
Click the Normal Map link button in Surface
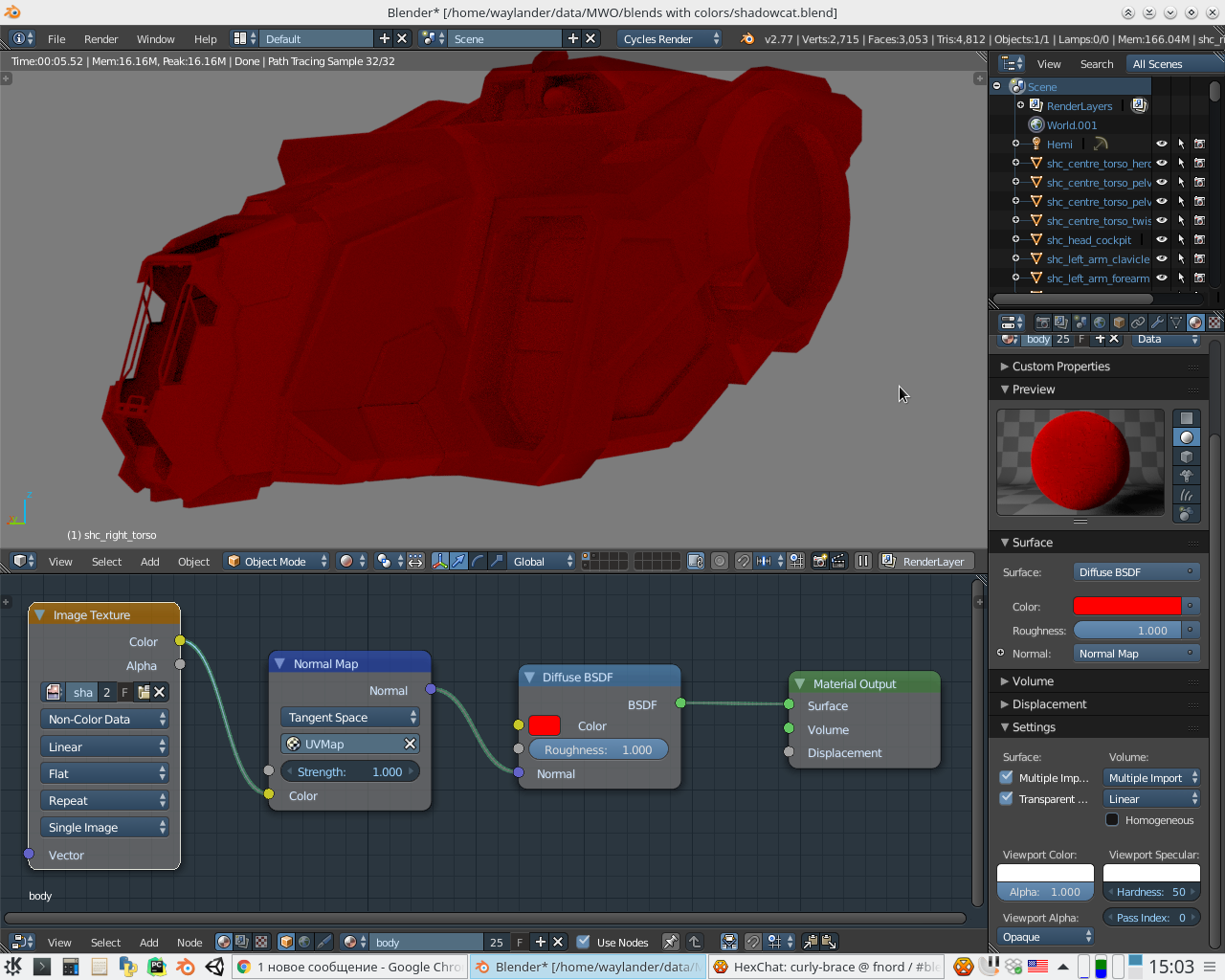(x=1137, y=654)
